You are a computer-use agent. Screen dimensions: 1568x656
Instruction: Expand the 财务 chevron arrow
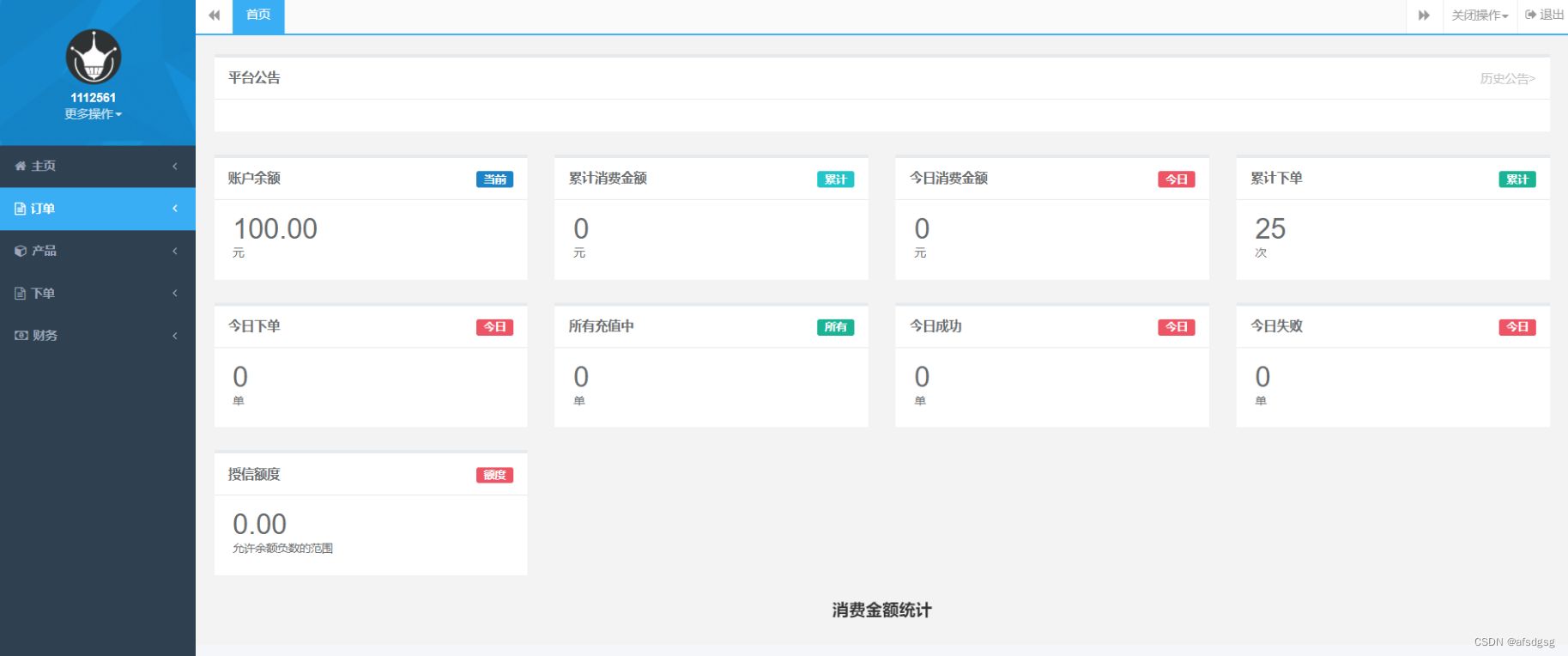pos(175,335)
